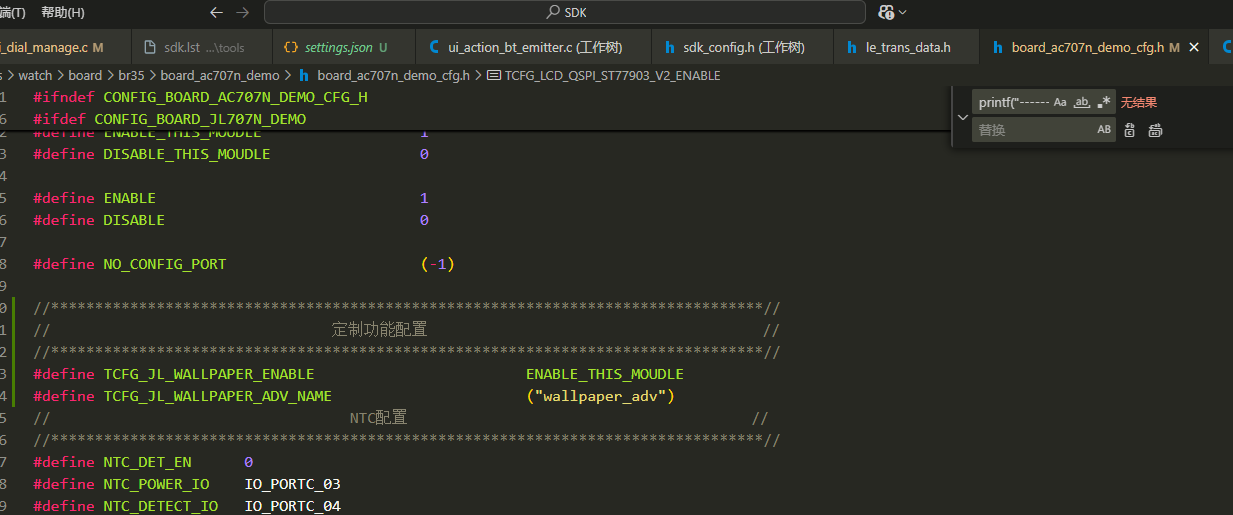Switch to the settings.json tab
Viewport: 1233px width, 515px height.
pyautogui.click(x=344, y=47)
